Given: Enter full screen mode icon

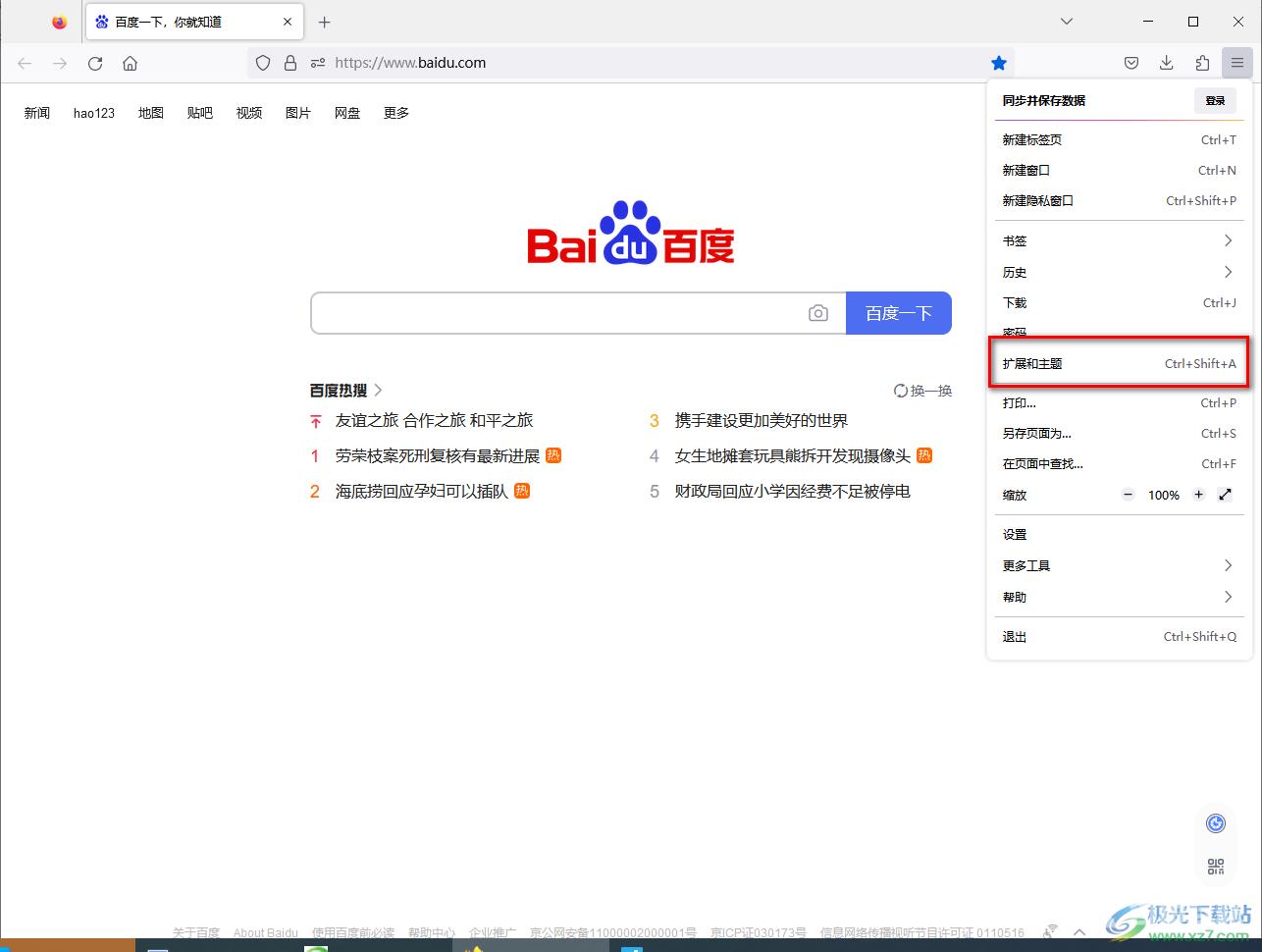Looking at the screenshot, I should point(1225,495).
